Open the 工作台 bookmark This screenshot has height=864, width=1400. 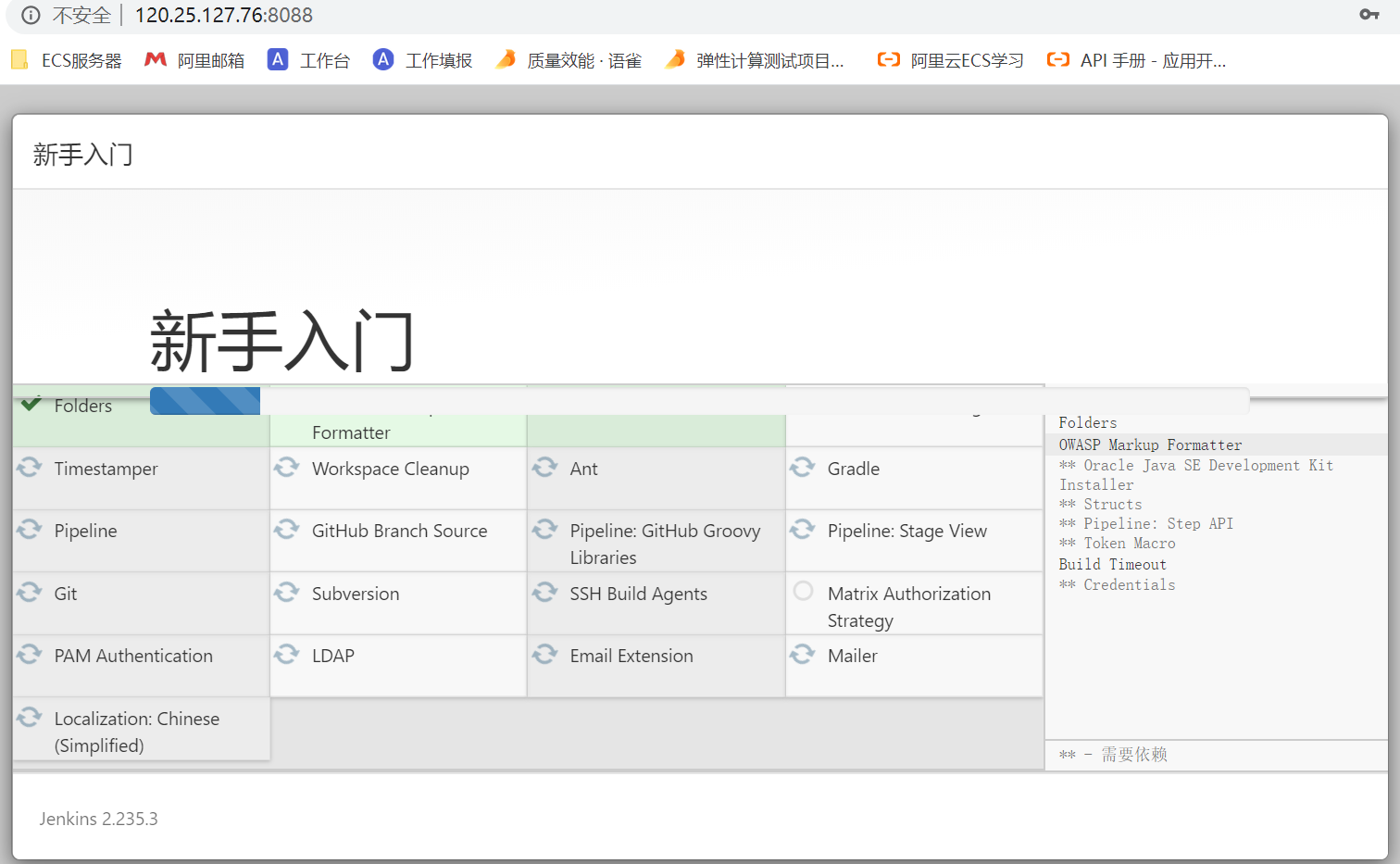[x=309, y=60]
